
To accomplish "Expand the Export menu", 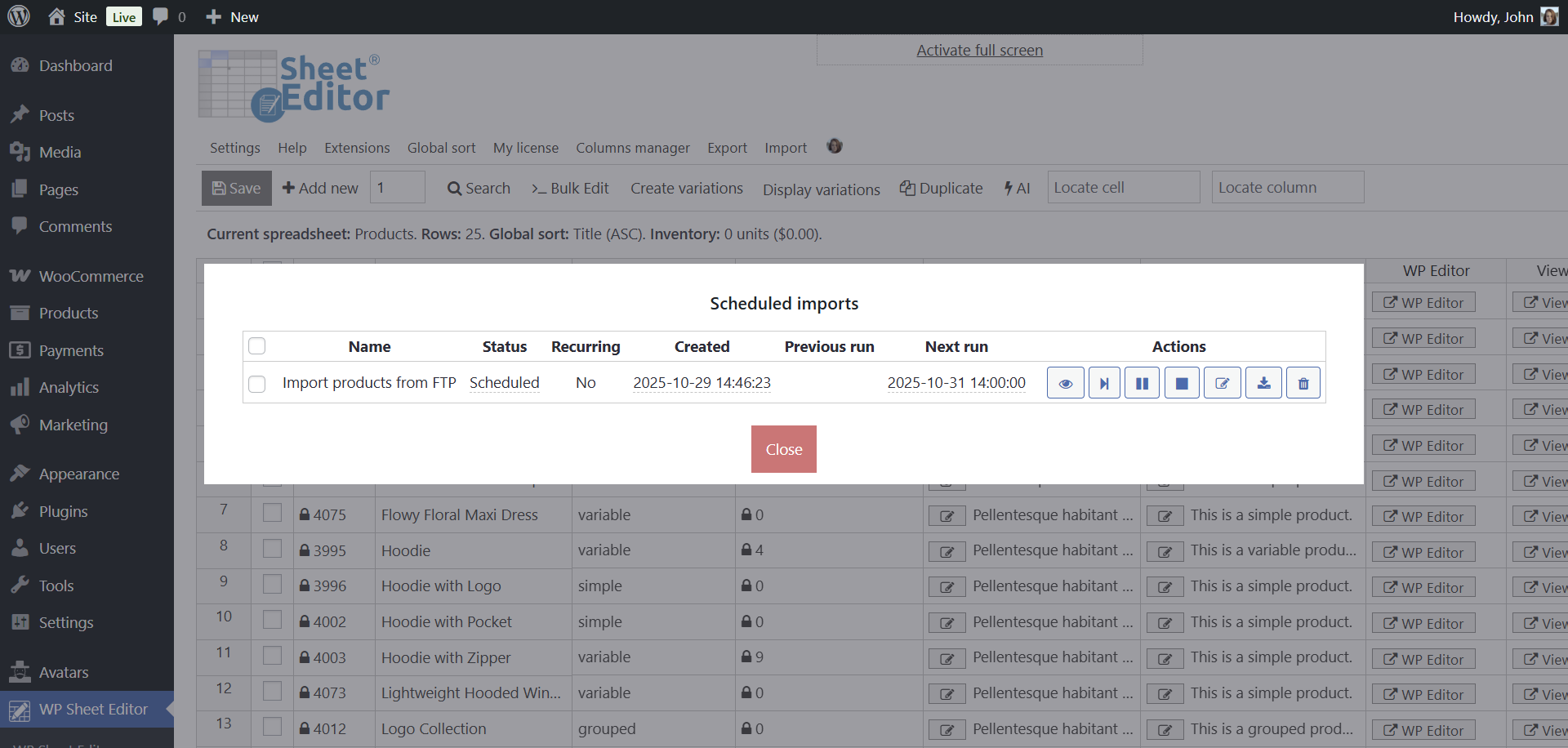I will [x=727, y=148].
